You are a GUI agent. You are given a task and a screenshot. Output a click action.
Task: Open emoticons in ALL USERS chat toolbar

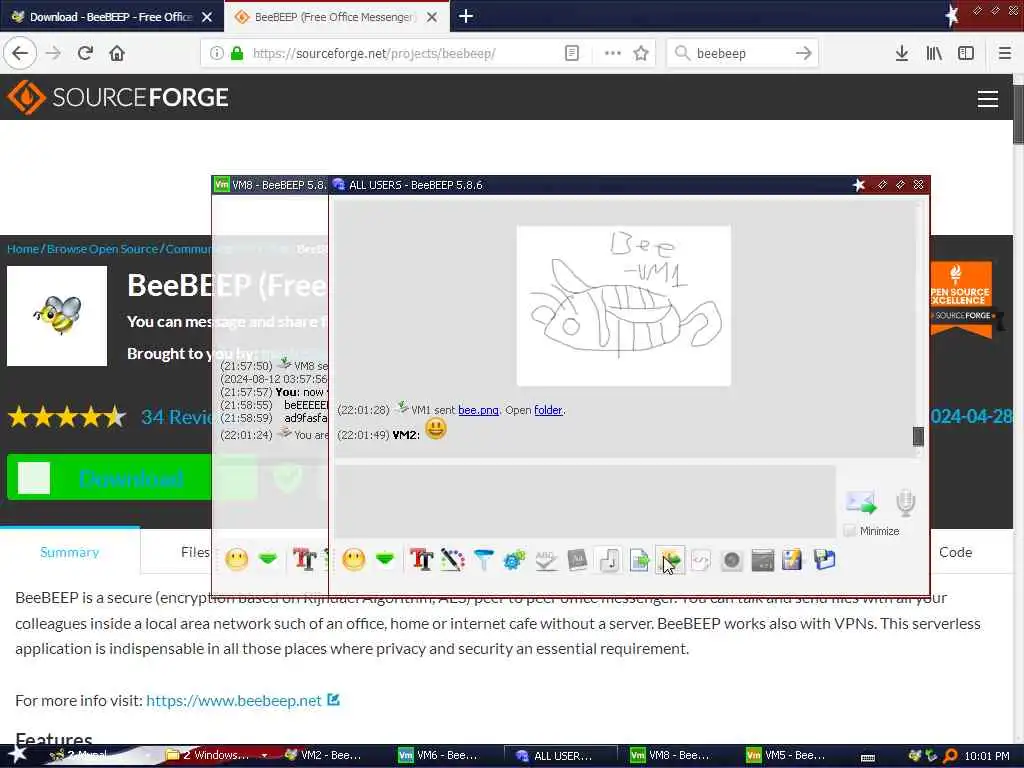point(353,560)
